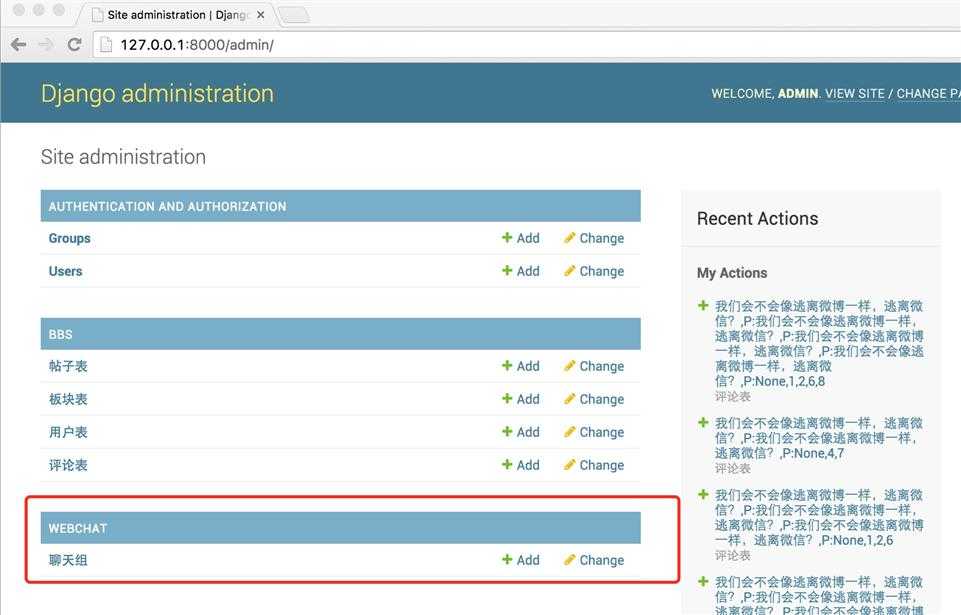The height and width of the screenshot is (615, 961).
Task: Open the 板块表 model link
Action: (x=68, y=399)
